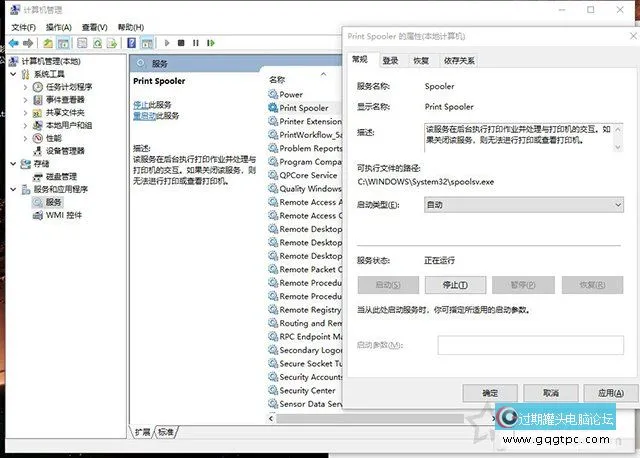Viewport: 640px width, 458px height.
Task: Click the left arrow of horizontal scrollbar
Action: tap(271, 418)
